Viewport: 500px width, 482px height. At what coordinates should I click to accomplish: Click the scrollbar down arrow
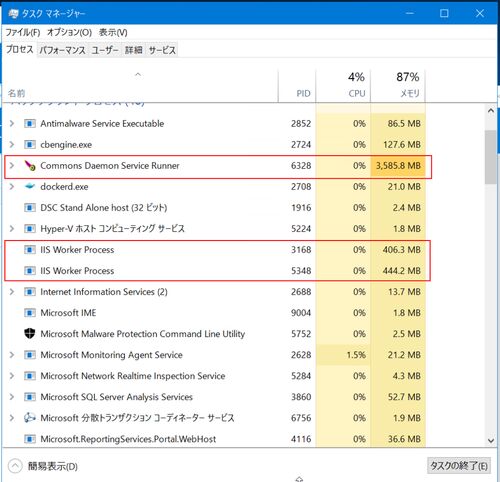491,440
